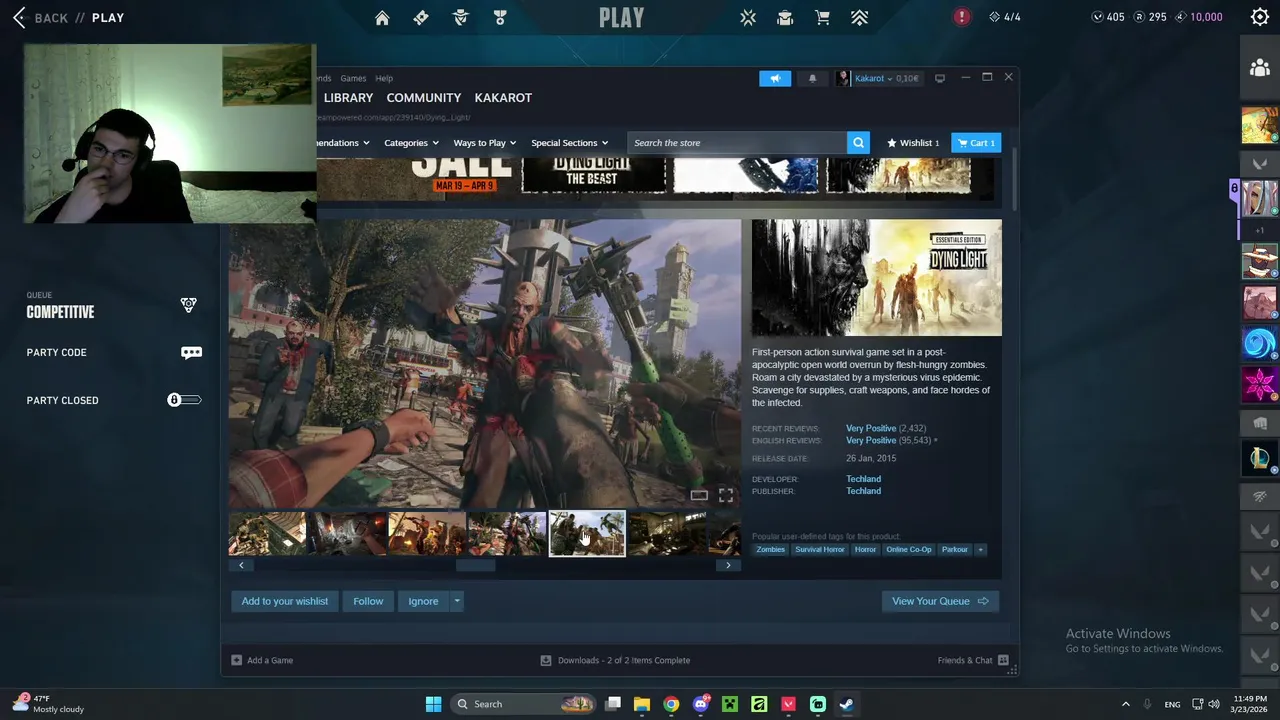Open Valorant social friends panel icon
1280x720 pixels.
(x=1259, y=68)
